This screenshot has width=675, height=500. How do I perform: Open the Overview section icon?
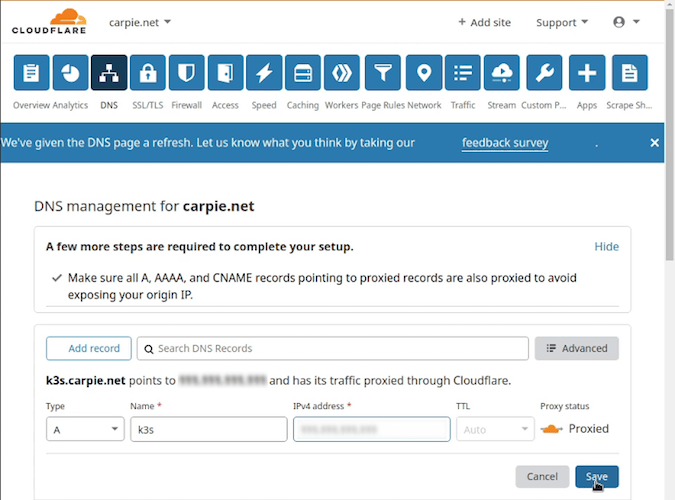pyautogui.click(x=31, y=73)
